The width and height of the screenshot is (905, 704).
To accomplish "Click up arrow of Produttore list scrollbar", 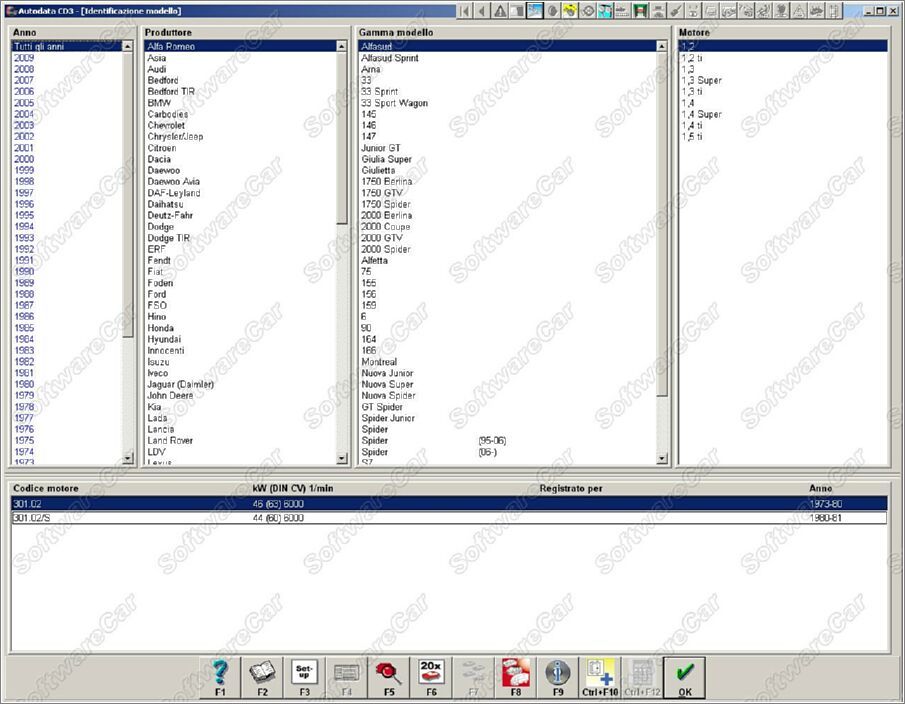I will (342, 46).
